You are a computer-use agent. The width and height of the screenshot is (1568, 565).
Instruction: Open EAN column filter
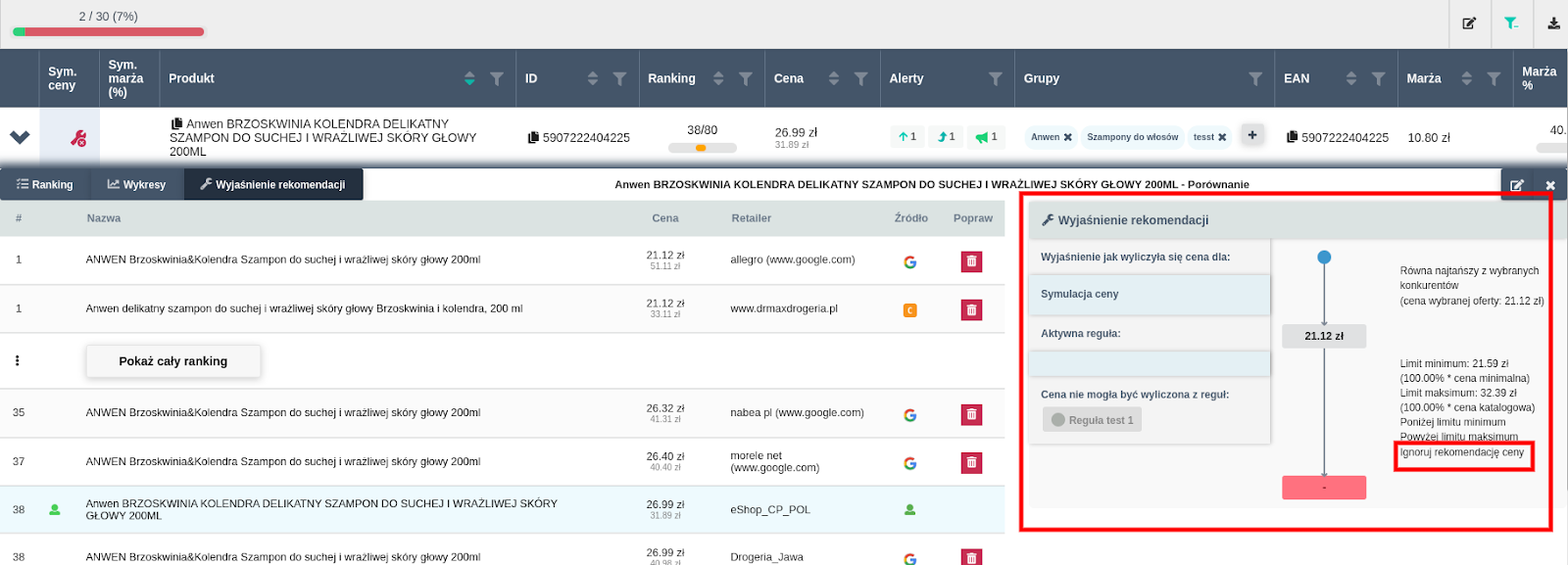(x=1379, y=78)
